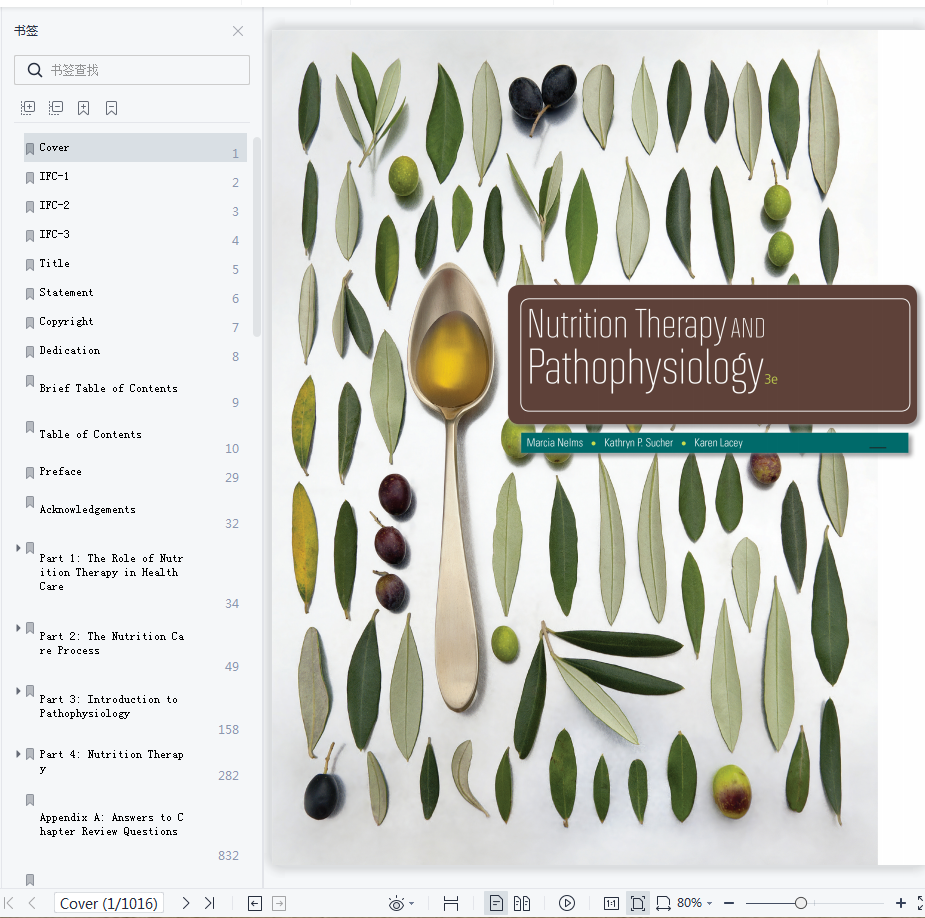This screenshot has height=918, width=925.
Task: Open the IFC-2 bookmark
Action: (54, 205)
